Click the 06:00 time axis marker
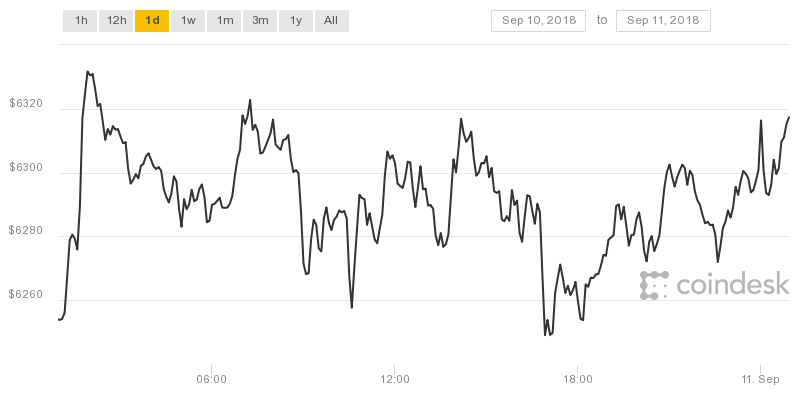Screen dimensions: 800x400 (211, 380)
